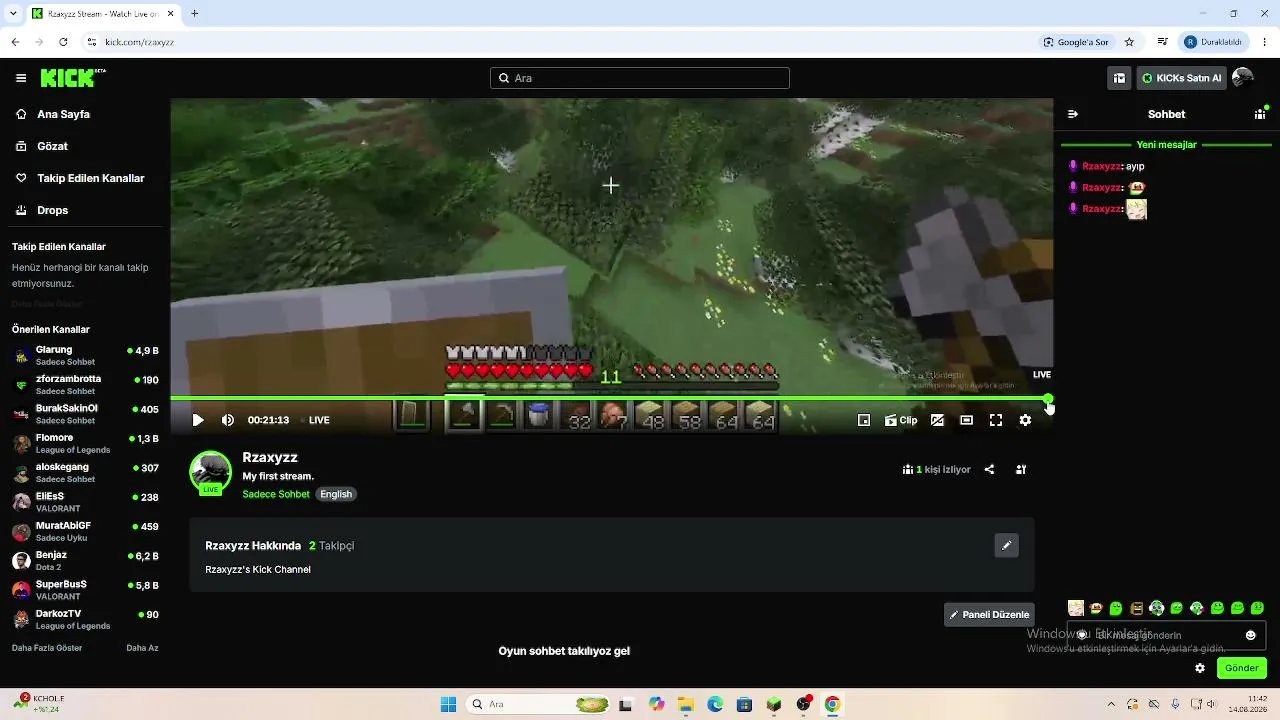This screenshot has width=1280, height=720.
Task: Show hidden system tray icons
Action: [x=1111, y=704]
